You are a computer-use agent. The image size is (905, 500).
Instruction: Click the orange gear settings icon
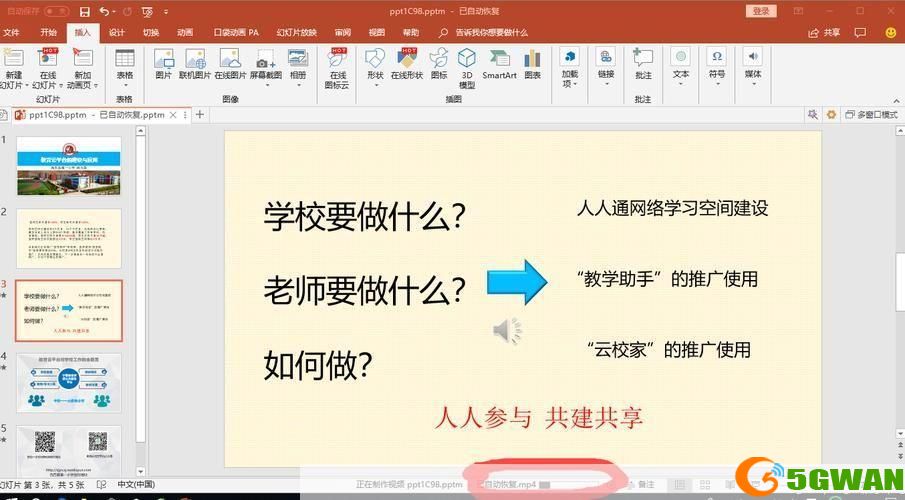[x=831, y=114]
